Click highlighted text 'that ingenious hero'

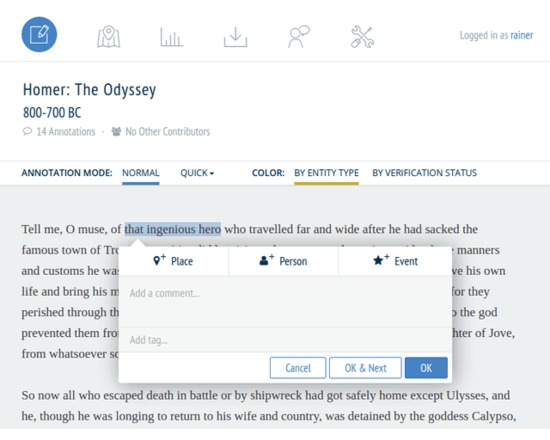coord(173,229)
